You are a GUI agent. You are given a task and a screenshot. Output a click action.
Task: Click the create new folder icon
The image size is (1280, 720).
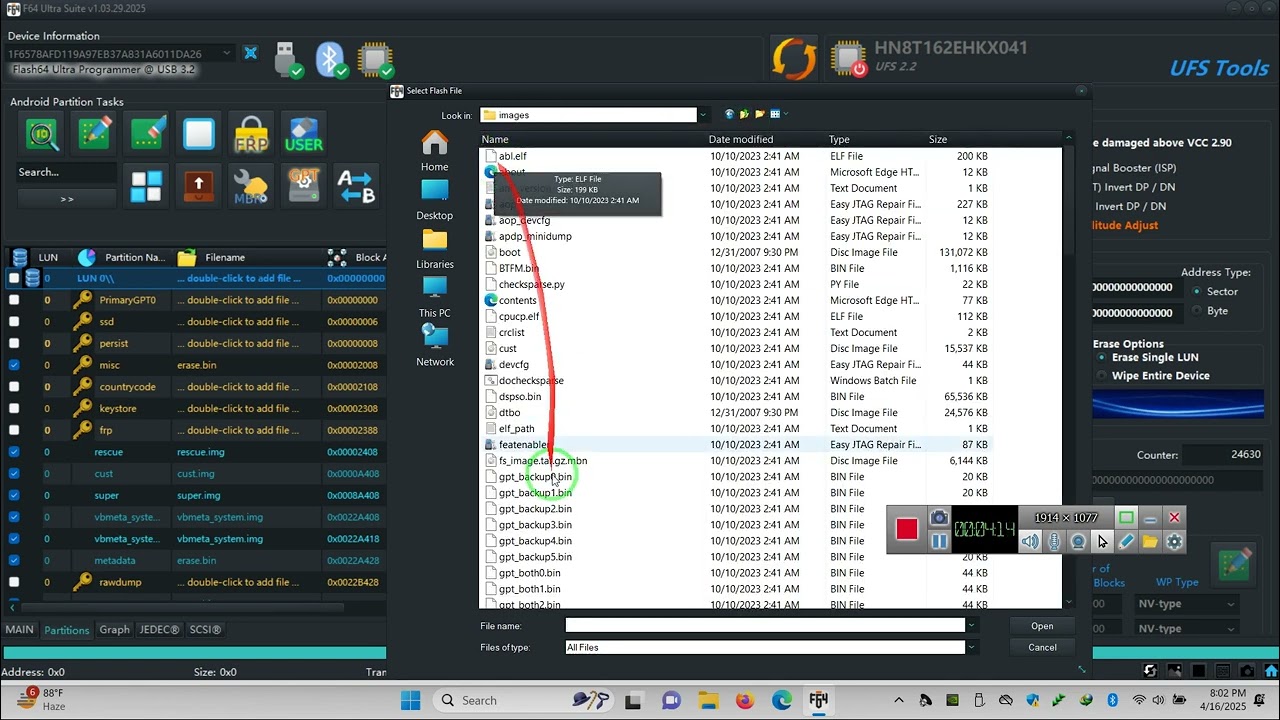pos(760,115)
